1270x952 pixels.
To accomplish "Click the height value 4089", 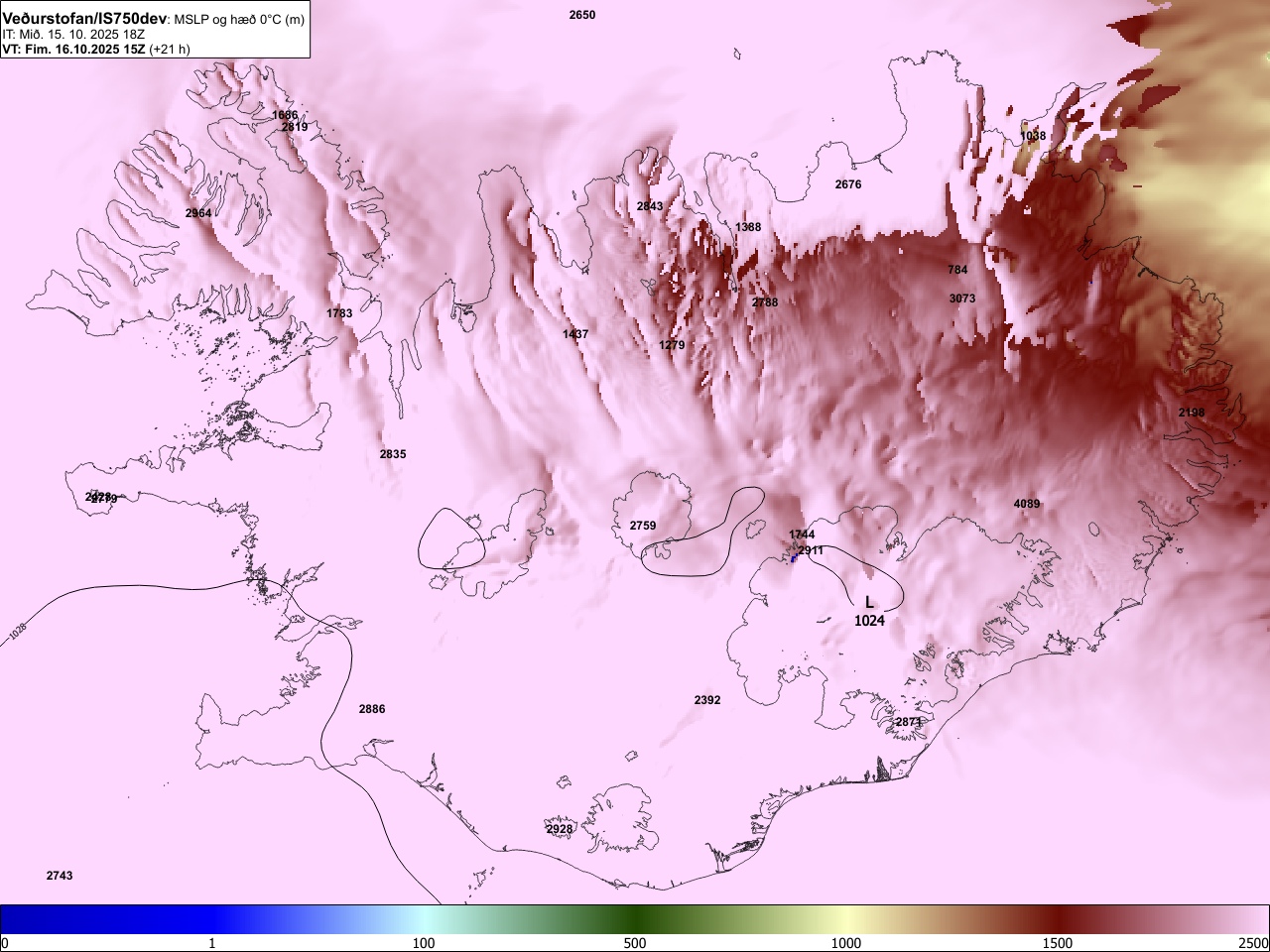I will pyautogui.click(x=1027, y=504).
